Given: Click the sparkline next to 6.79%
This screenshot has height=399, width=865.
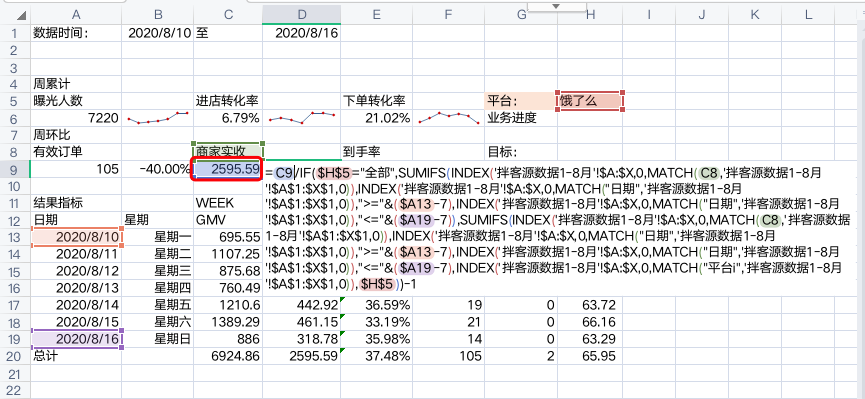Looking at the screenshot, I should (x=302, y=118).
